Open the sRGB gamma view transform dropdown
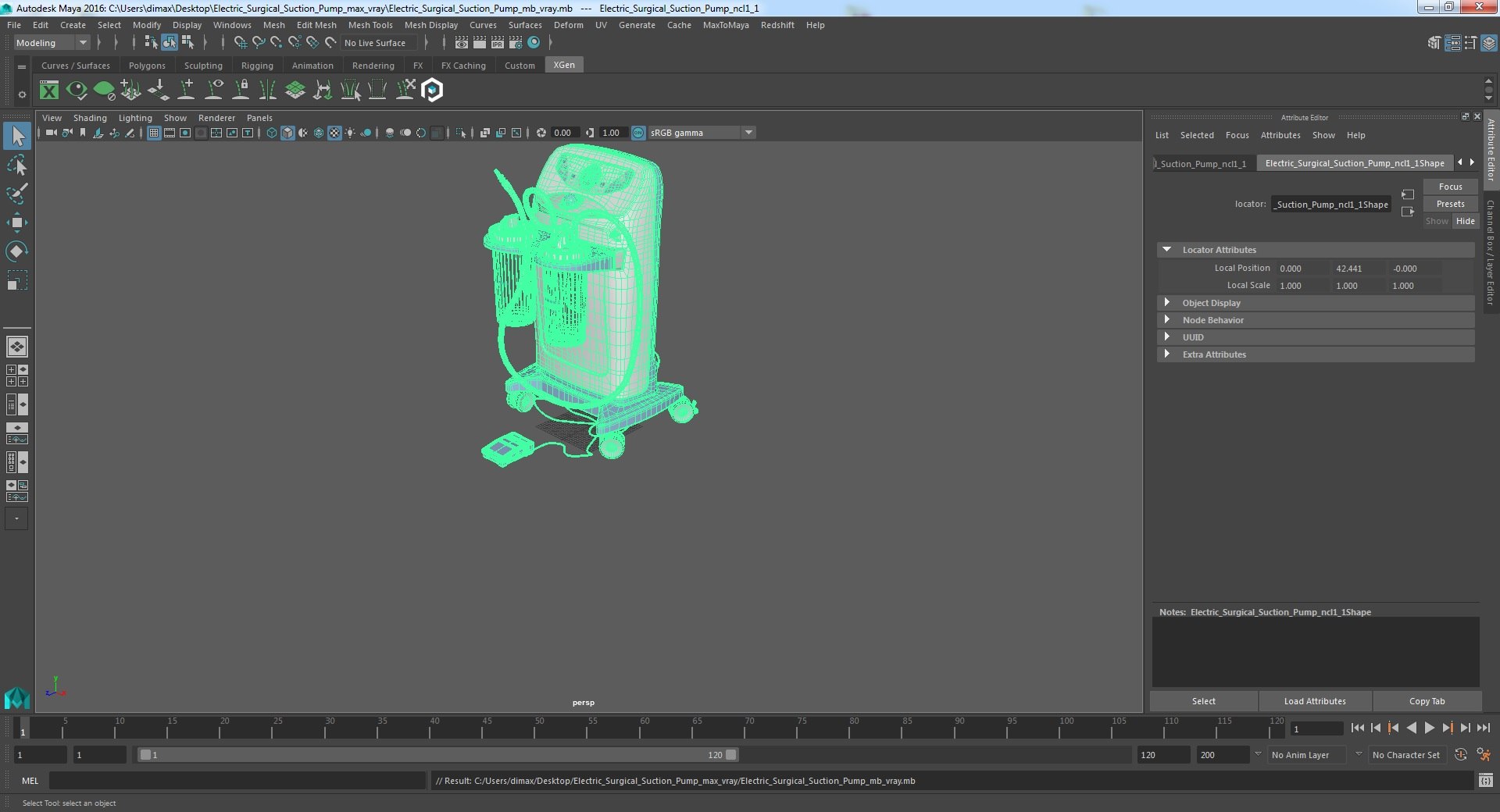Image resolution: width=1500 pixels, height=812 pixels. [x=748, y=133]
